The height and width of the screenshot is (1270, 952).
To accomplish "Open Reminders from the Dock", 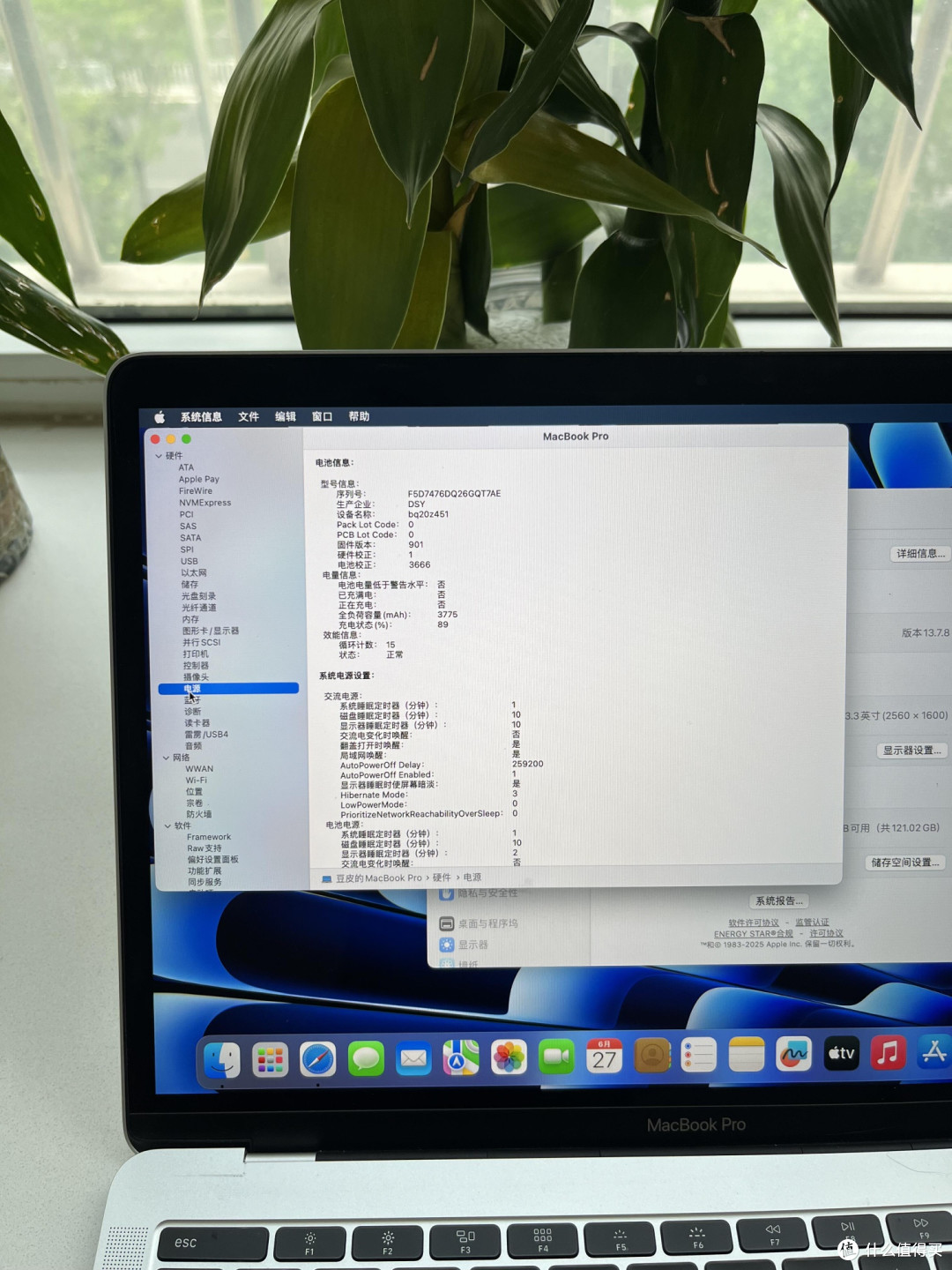I will point(699,1054).
